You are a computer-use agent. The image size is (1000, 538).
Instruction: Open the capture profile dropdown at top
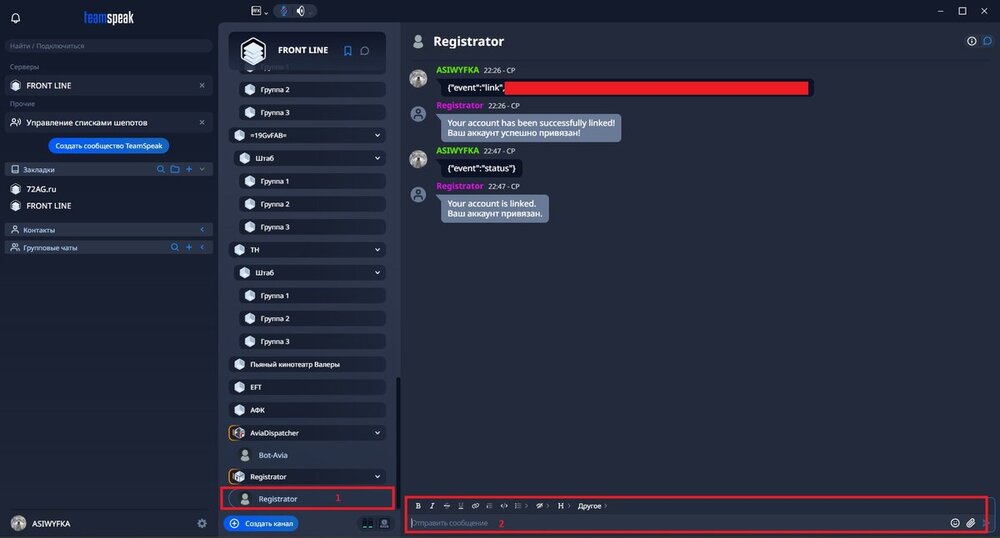259,11
